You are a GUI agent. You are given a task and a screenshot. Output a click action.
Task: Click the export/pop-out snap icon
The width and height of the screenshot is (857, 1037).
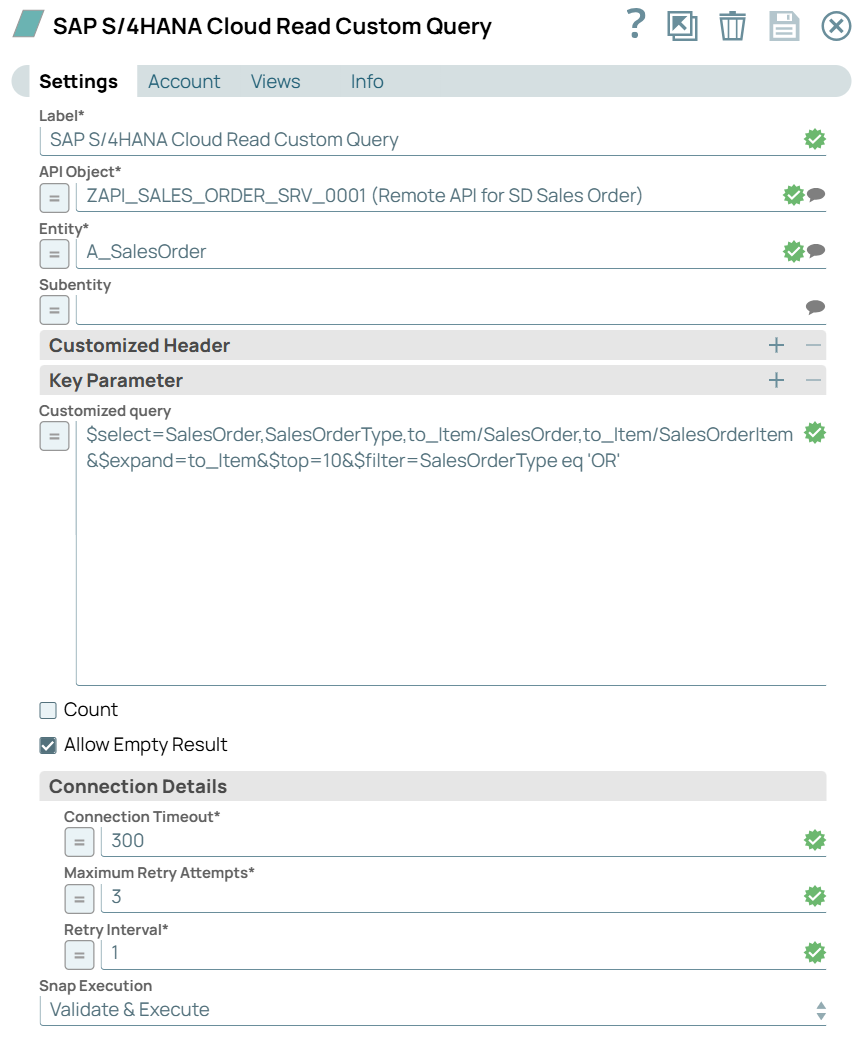point(682,26)
